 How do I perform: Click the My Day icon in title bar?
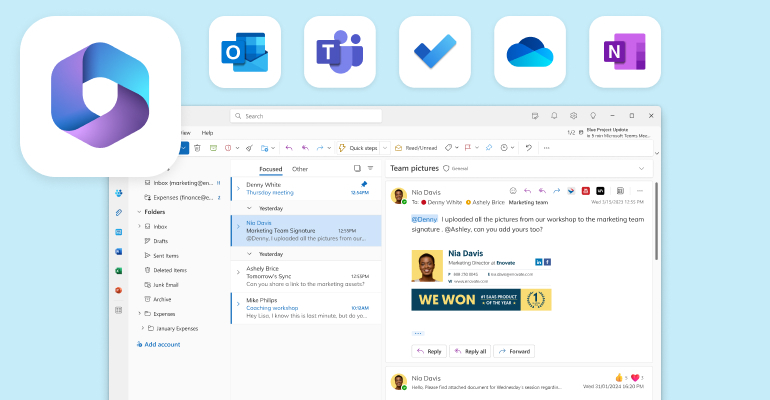point(535,116)
